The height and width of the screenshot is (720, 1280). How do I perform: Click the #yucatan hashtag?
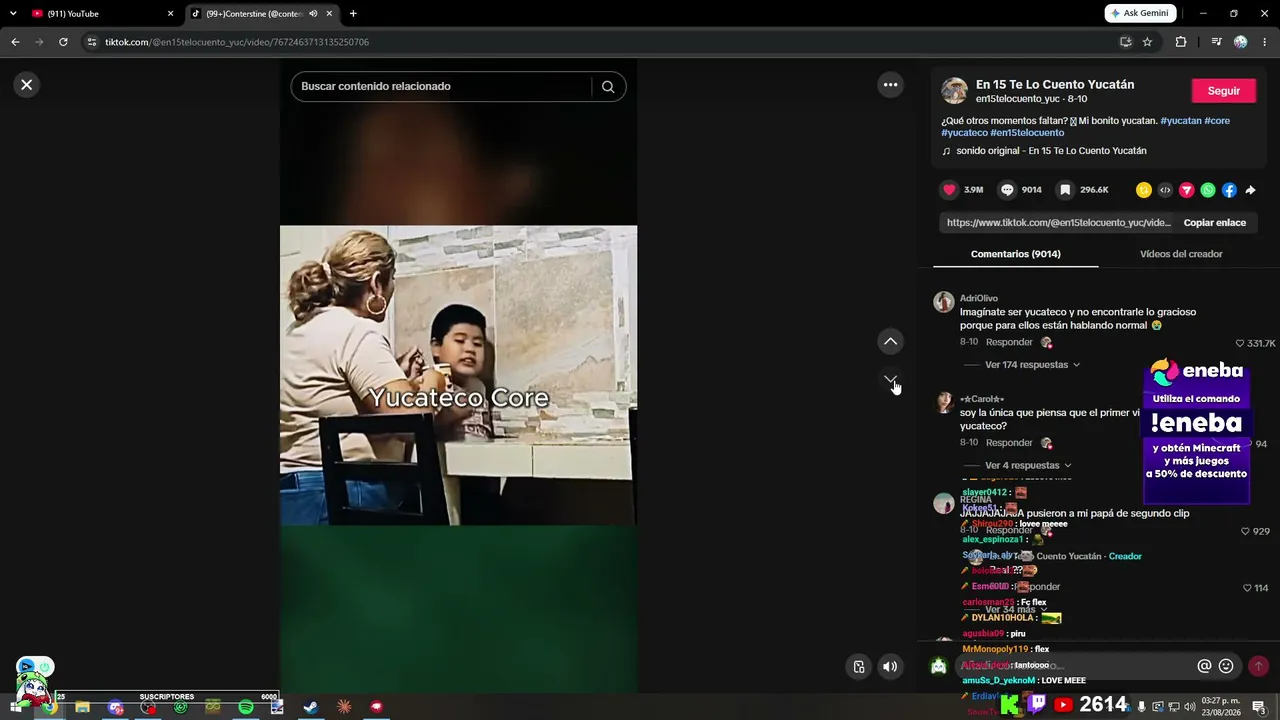tap(1180, 121)
